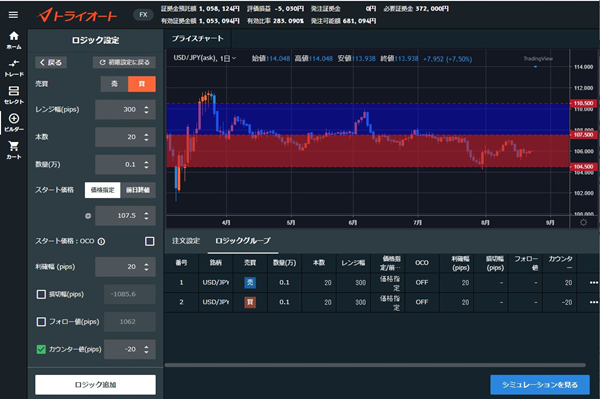Viewport: 600px width, 399px height.
Task: Open chart settings gear icon
Action: (x=584, y=222)
